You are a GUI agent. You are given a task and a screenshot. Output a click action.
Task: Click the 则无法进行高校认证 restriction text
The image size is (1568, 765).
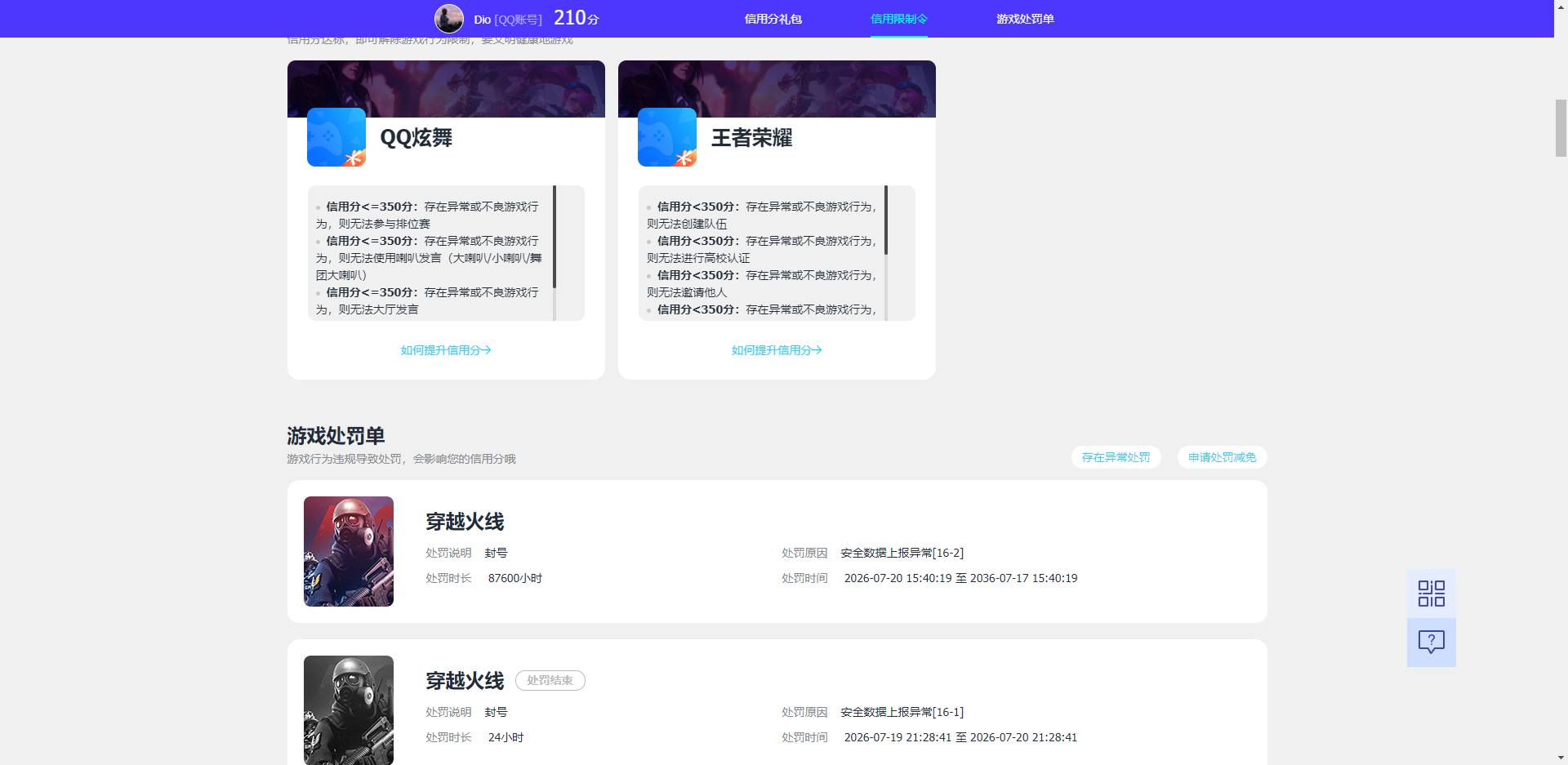(698, 258)
